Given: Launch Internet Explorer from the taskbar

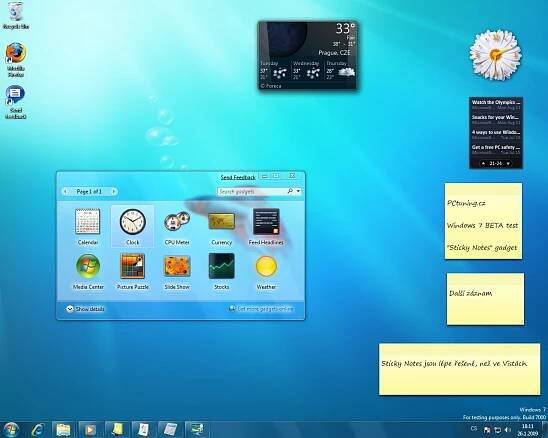Looking at the screenshot, I should (x=38, y=430).
